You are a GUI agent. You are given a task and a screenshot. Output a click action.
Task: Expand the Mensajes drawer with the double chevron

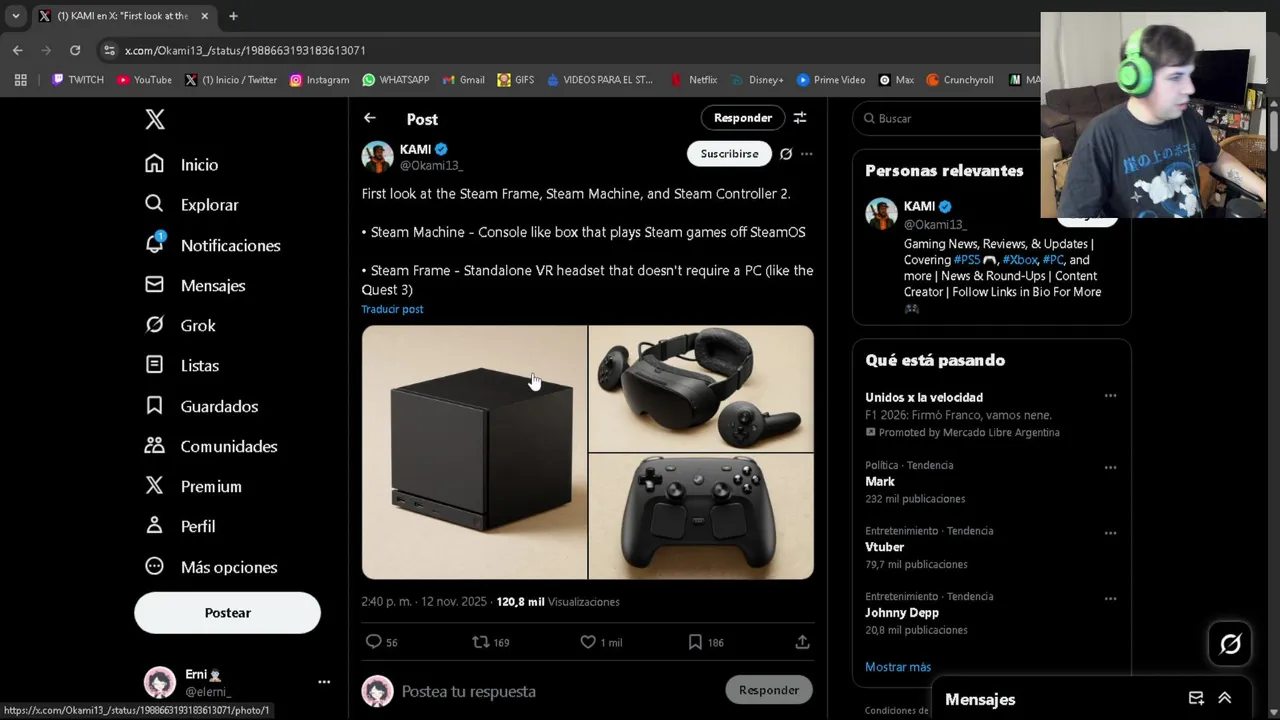1224,698
